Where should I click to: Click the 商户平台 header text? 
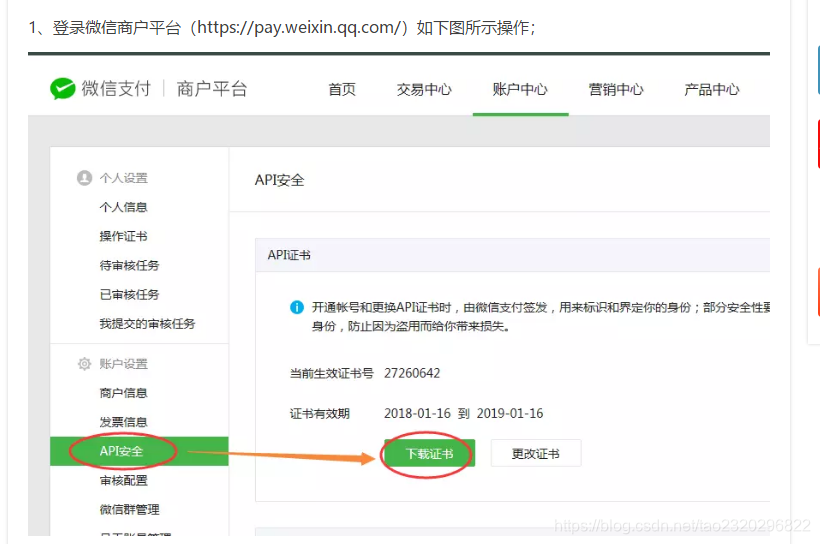click(212, 88)
